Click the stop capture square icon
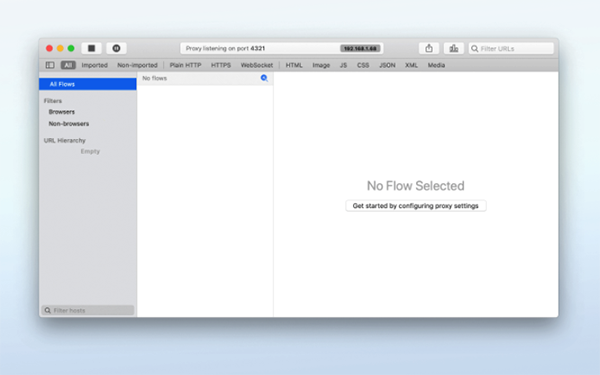 (91, 48)
